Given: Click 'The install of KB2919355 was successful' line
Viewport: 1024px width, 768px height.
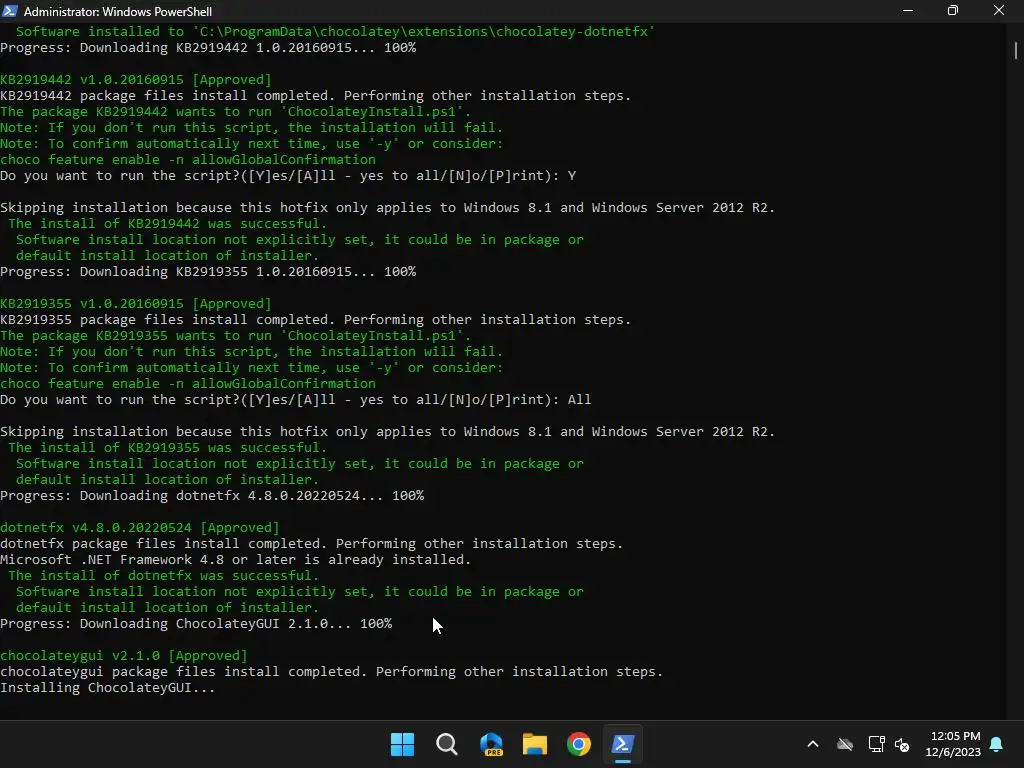Looking at the screenshot, I should (167, 447).
